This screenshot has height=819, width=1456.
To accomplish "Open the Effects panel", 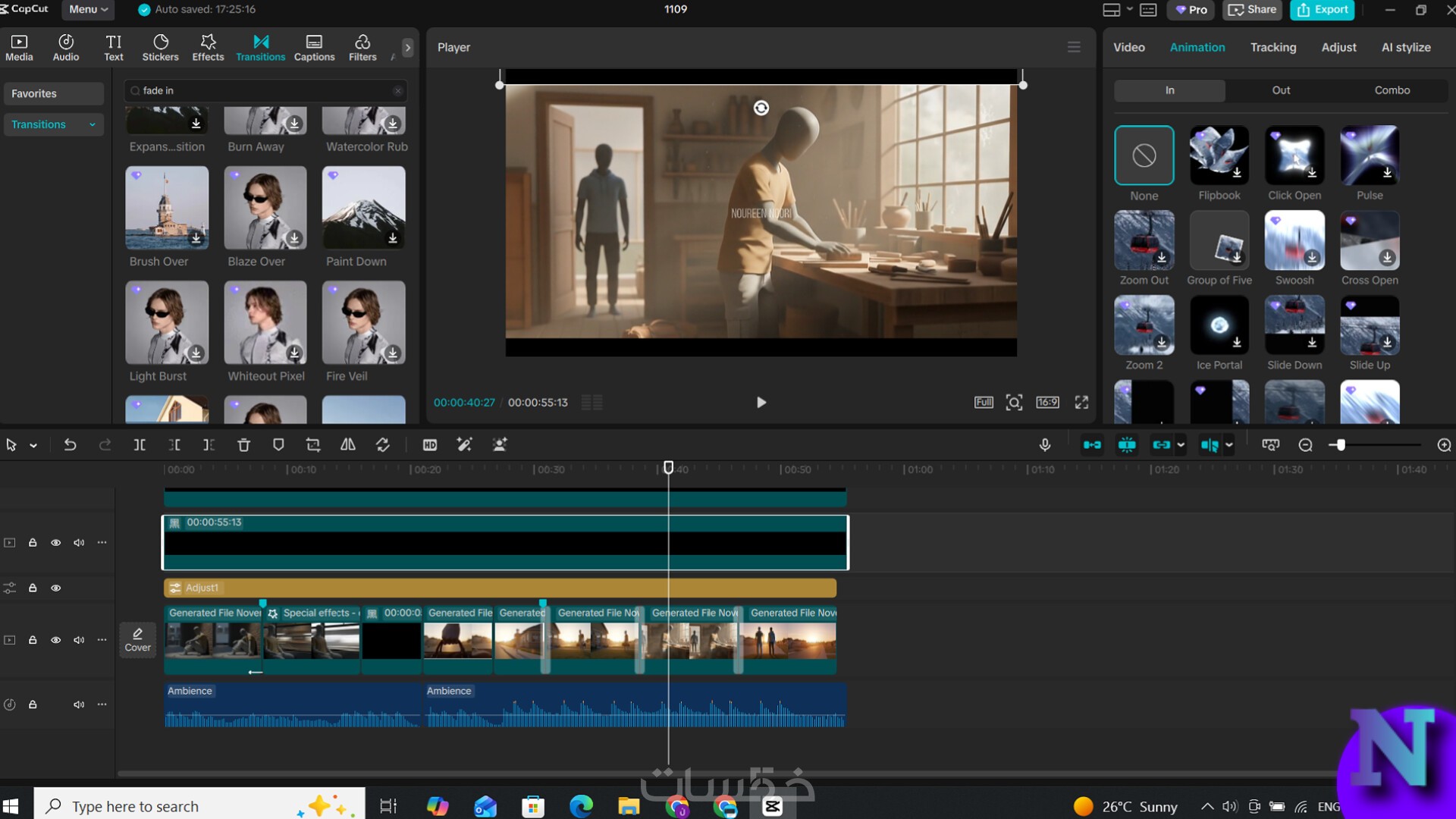I will (208, 47).
